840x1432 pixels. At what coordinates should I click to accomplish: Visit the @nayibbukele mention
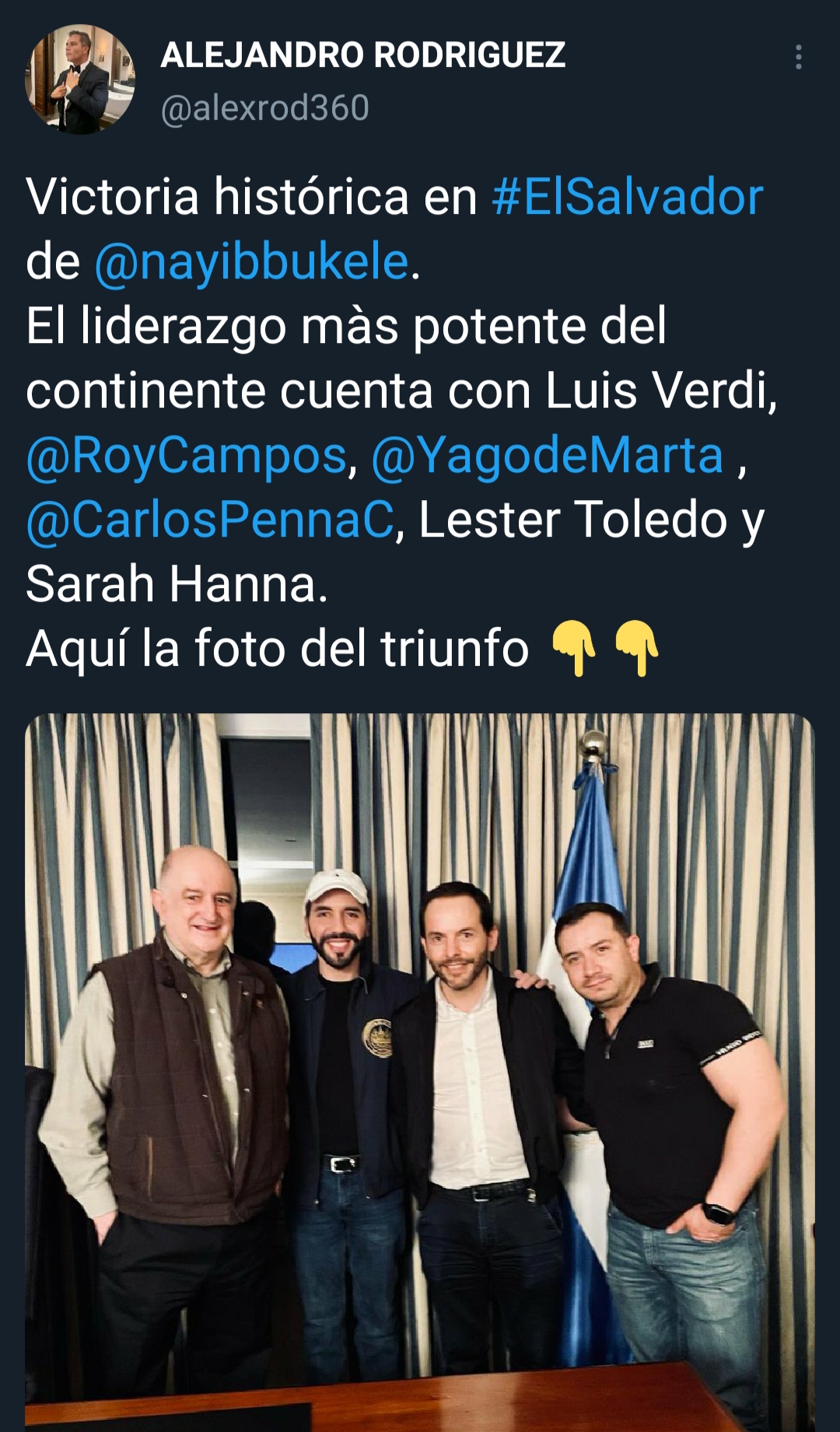[252, 261]
